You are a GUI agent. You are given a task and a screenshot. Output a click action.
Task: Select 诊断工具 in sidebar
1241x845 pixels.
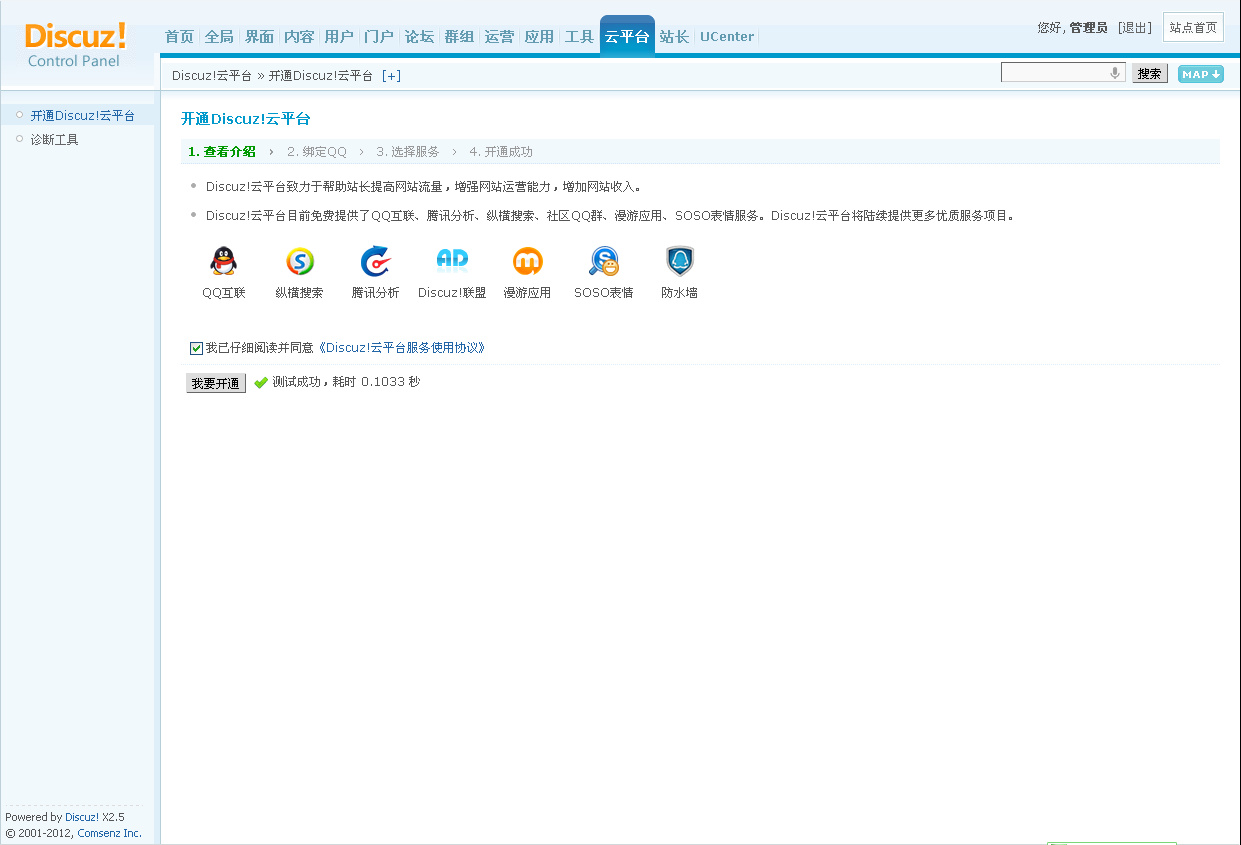pos(54,140)
